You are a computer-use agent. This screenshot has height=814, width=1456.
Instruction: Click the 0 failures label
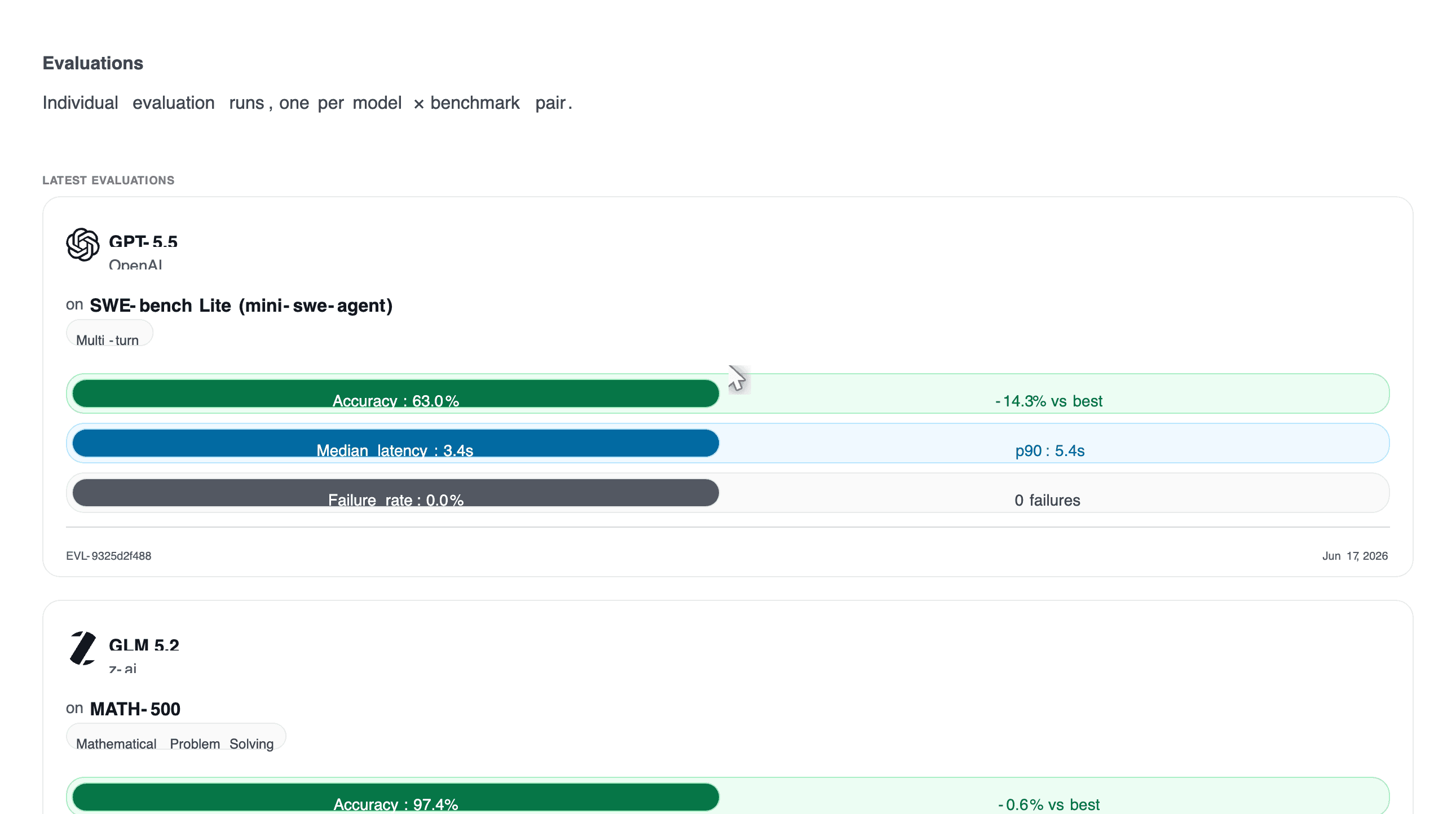[x=1047, y=501]
